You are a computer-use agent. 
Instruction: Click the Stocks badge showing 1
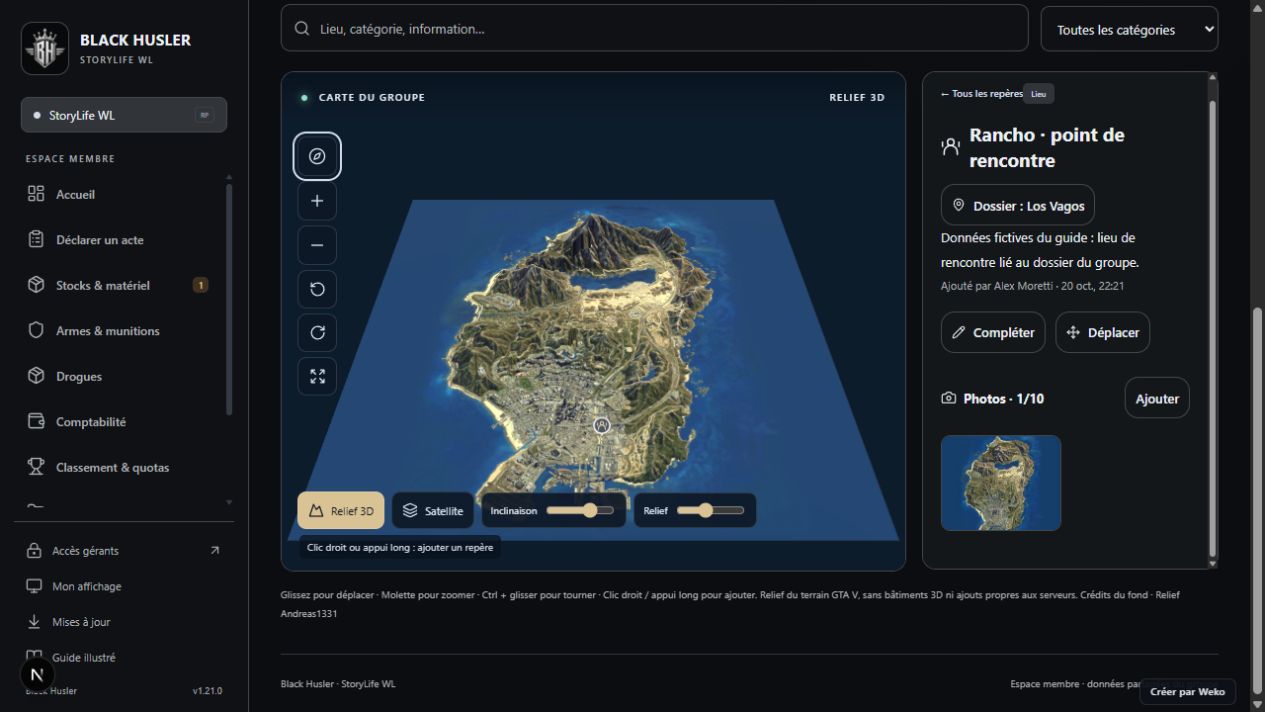point(200,285)
